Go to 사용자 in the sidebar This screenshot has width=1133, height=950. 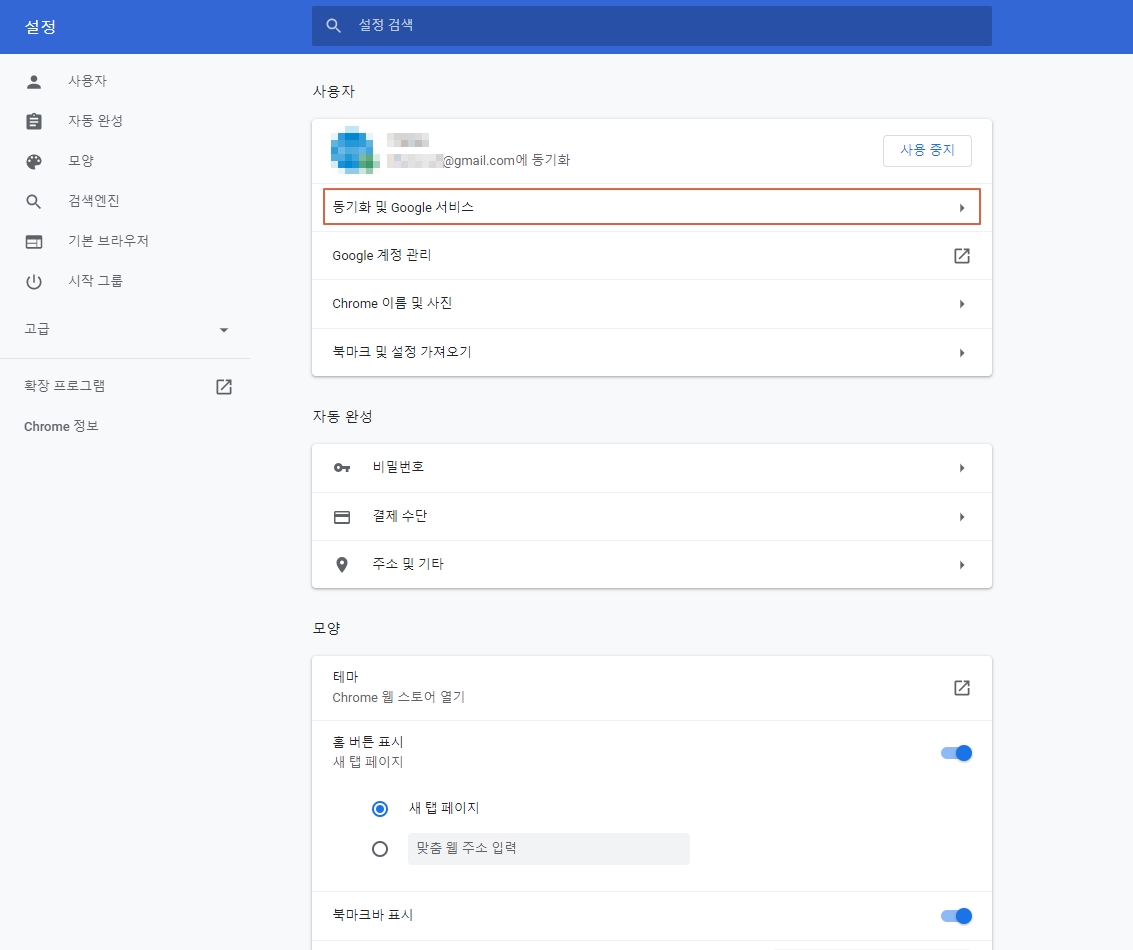[87, 81]
